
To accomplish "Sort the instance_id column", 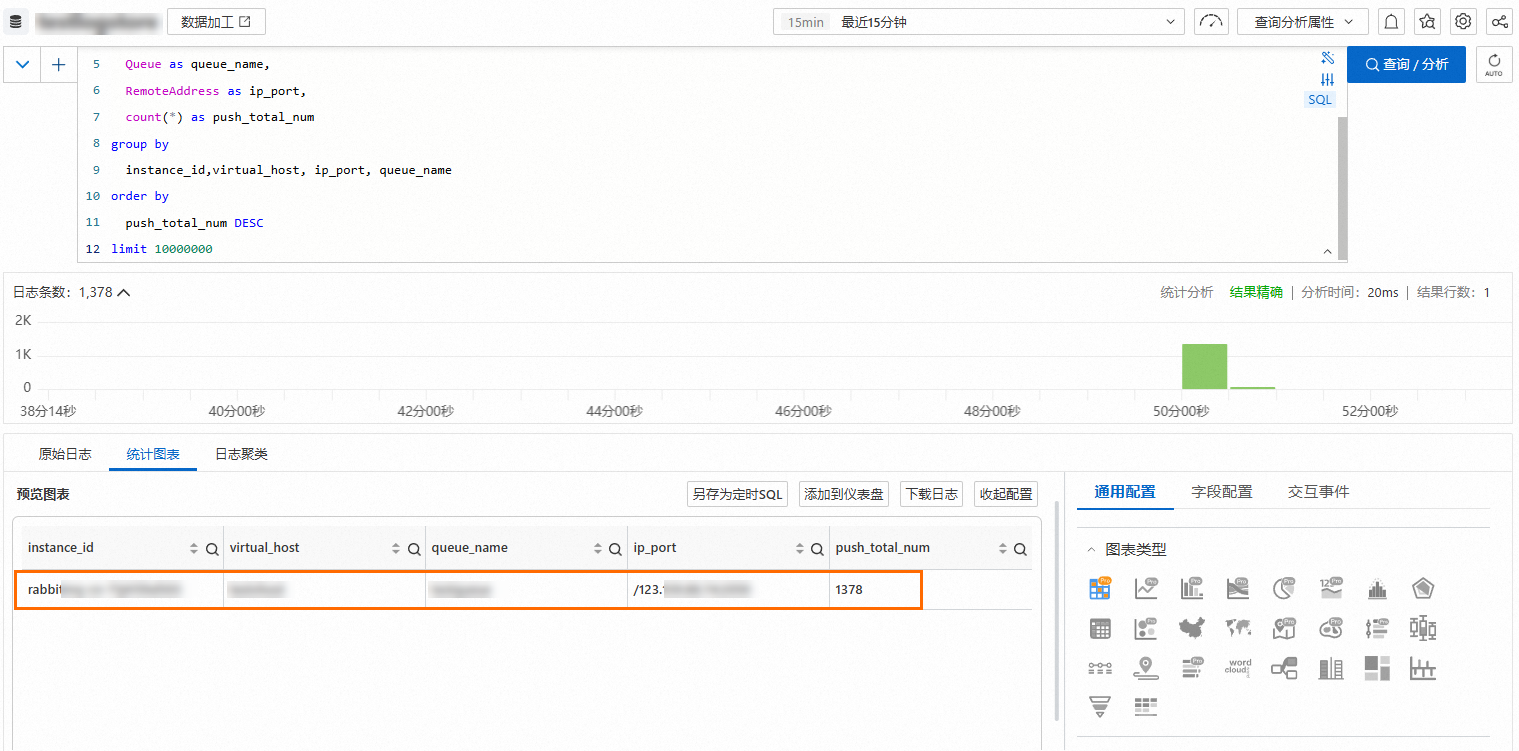I will click(194, 549).
